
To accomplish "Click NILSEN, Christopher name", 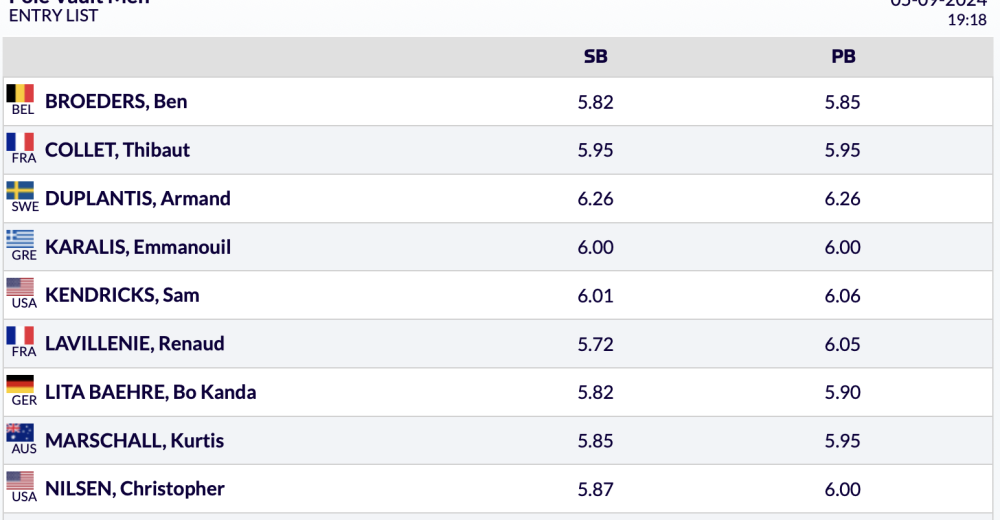I will (x=135, y=489).
